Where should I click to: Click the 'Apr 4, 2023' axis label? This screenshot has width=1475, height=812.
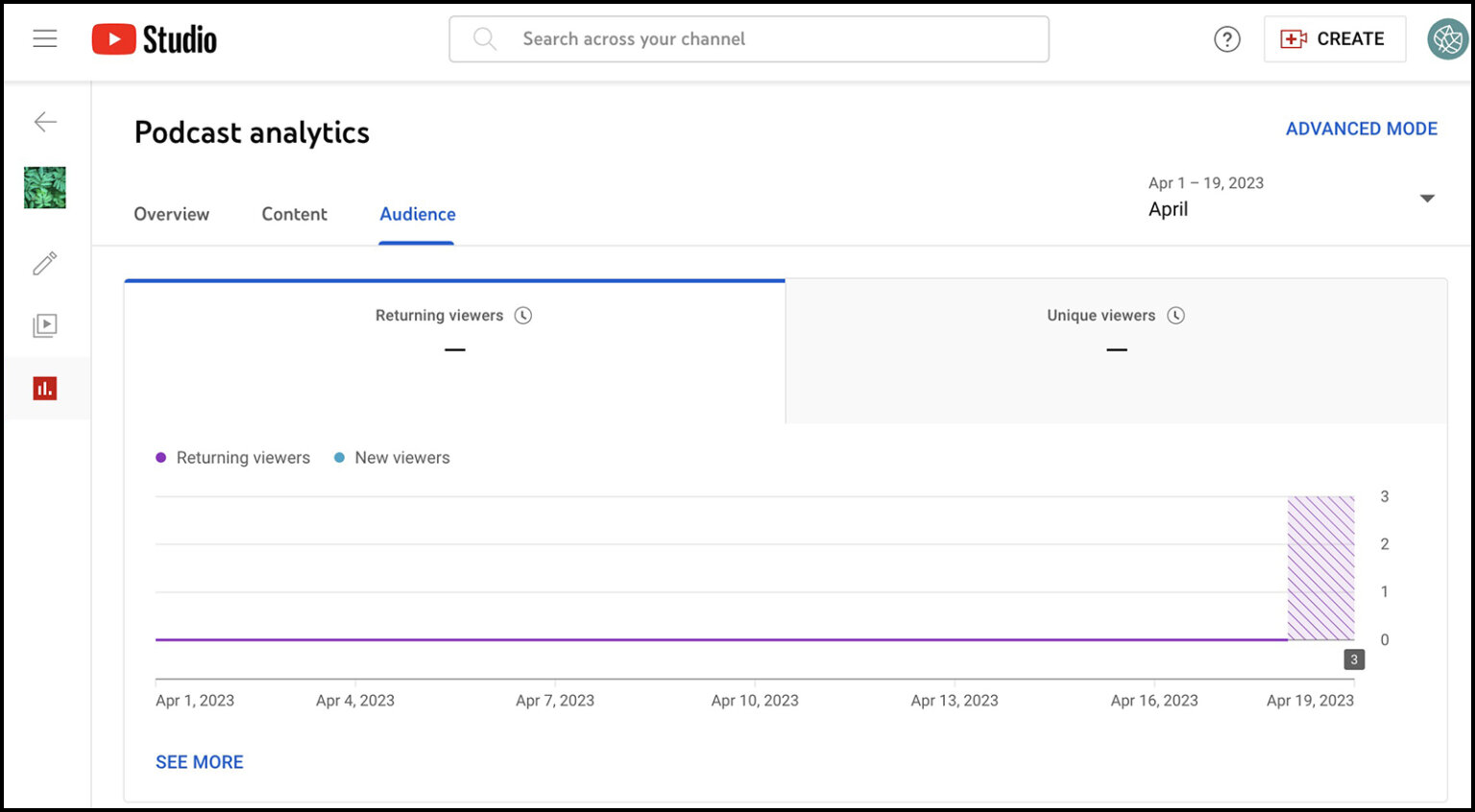click(x=355, y=701)
